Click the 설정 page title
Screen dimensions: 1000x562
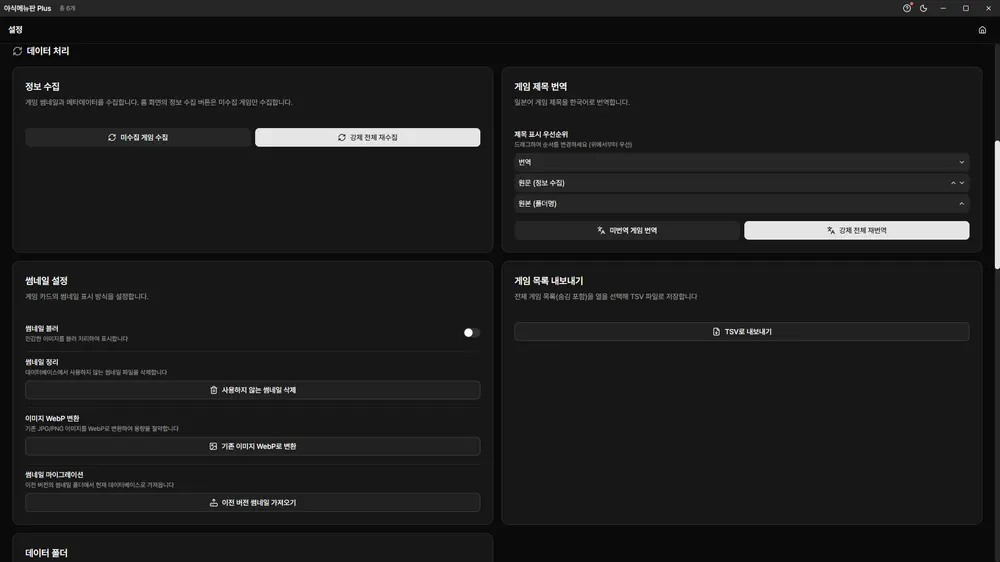click(15, 30)
